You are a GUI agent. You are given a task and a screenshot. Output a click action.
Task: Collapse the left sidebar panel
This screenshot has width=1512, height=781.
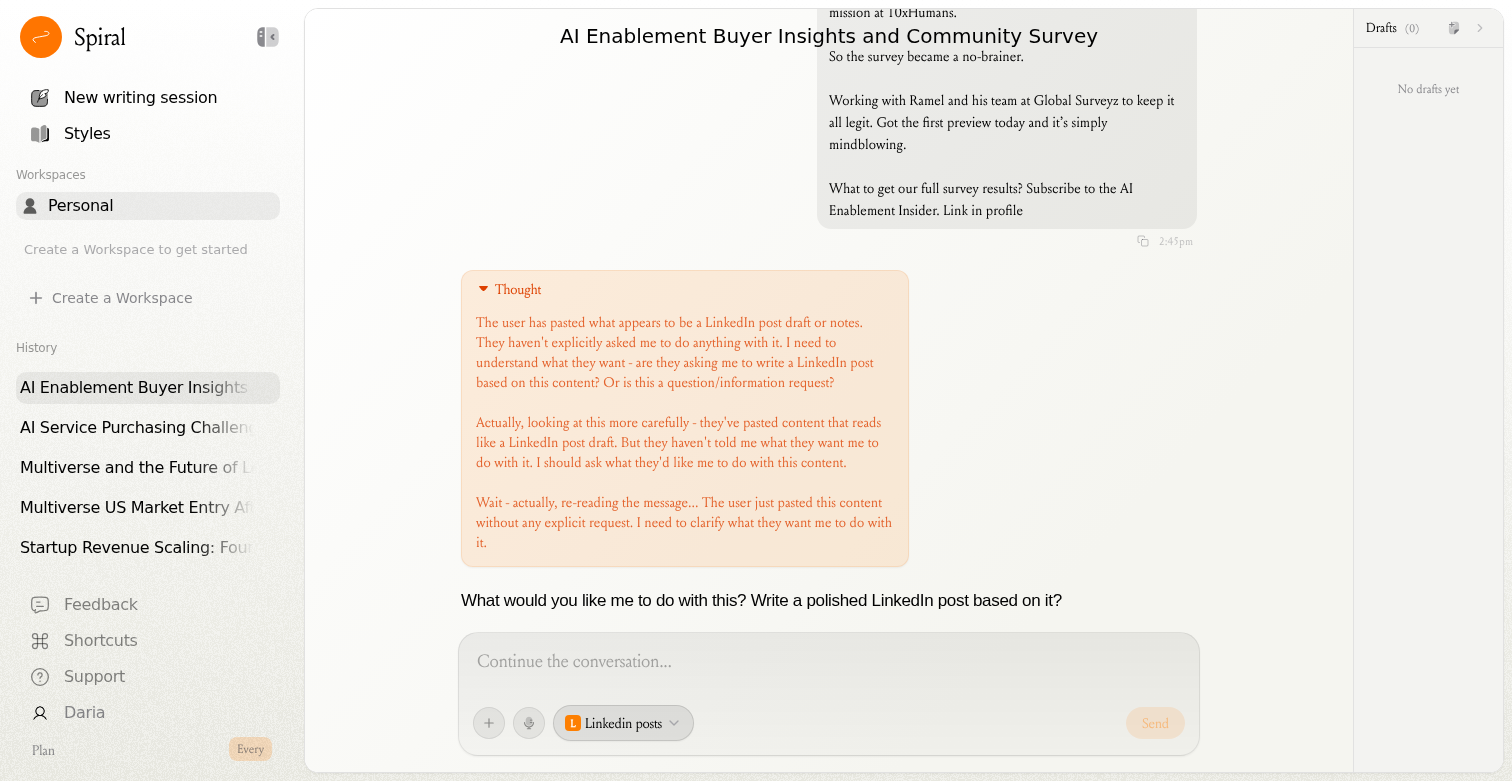268,37
